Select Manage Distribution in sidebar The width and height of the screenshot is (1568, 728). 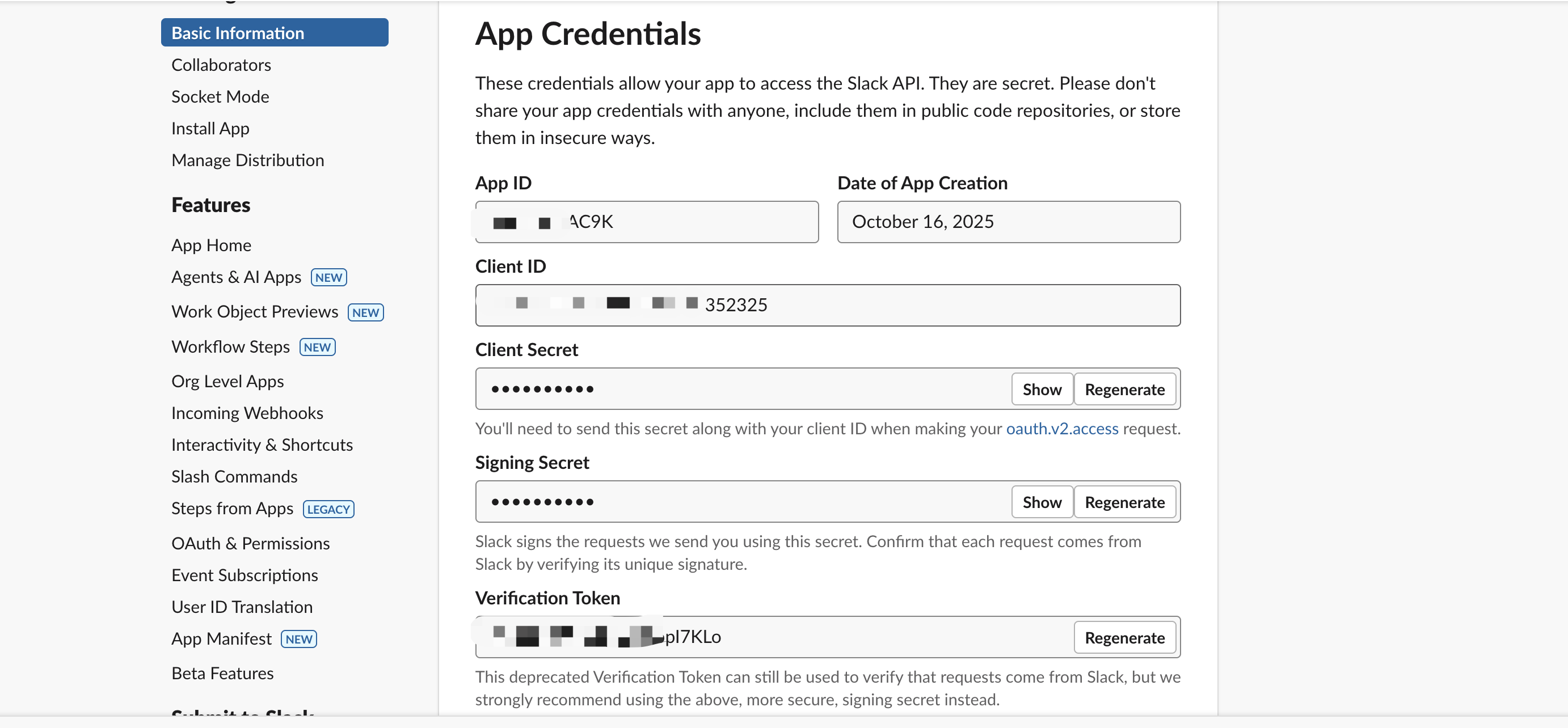tap(247, 160)
